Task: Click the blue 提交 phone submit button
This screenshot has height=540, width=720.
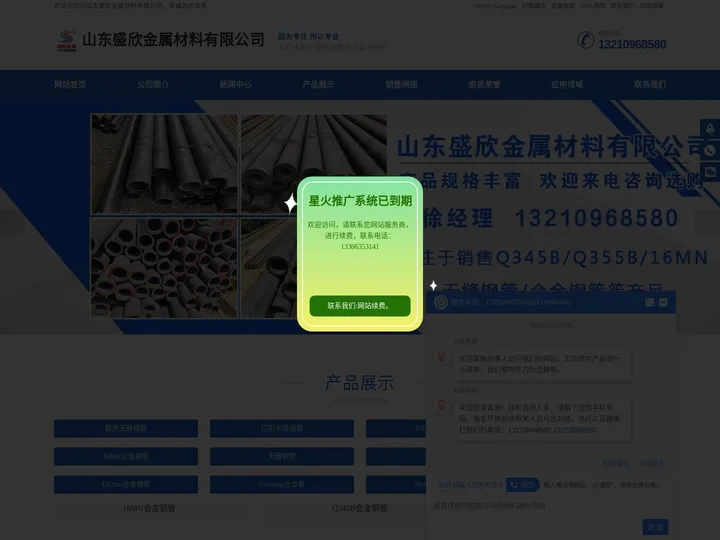Action: 523,485
